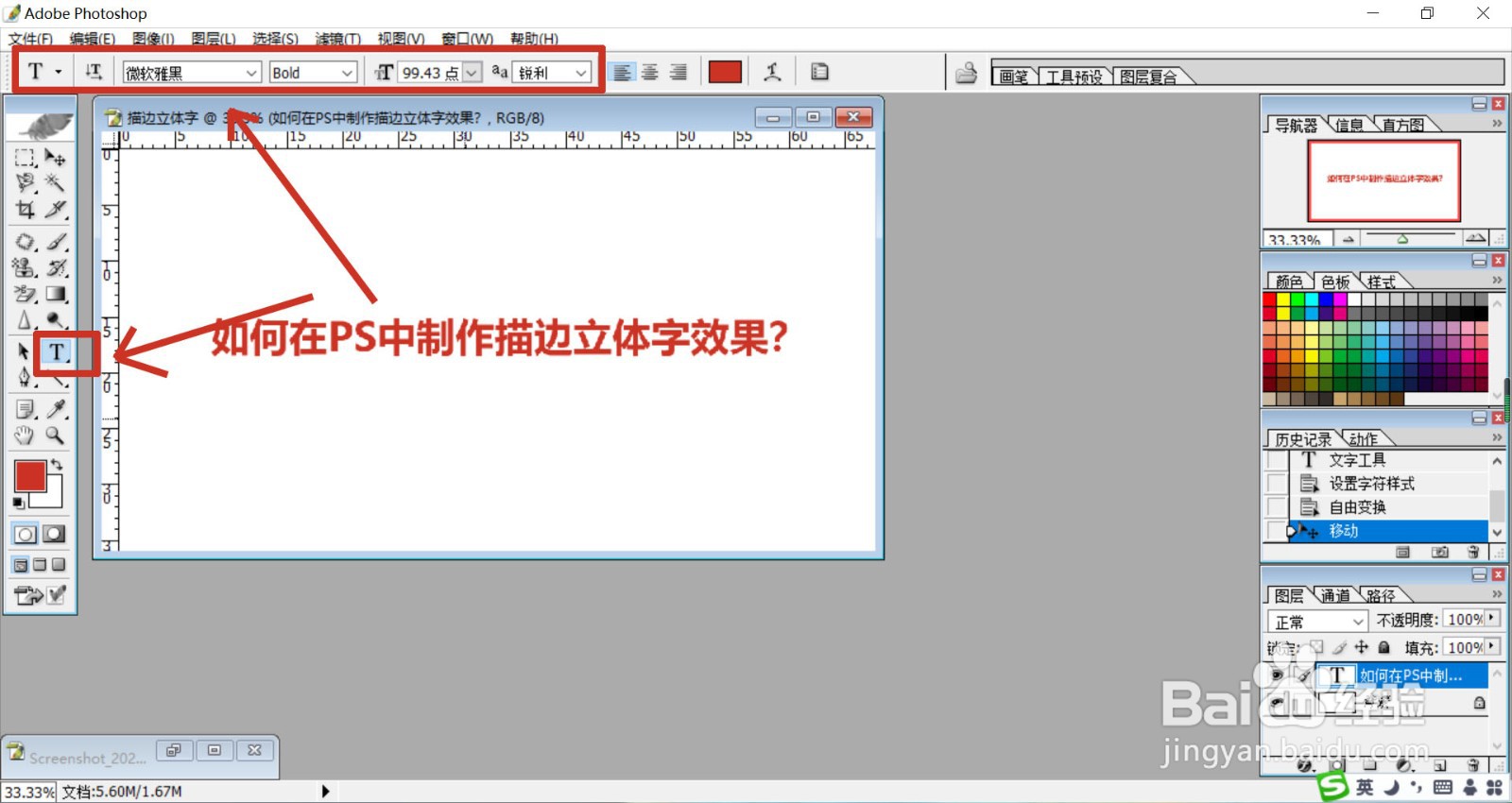Switch to the 动作 tab

(1363, 439)
